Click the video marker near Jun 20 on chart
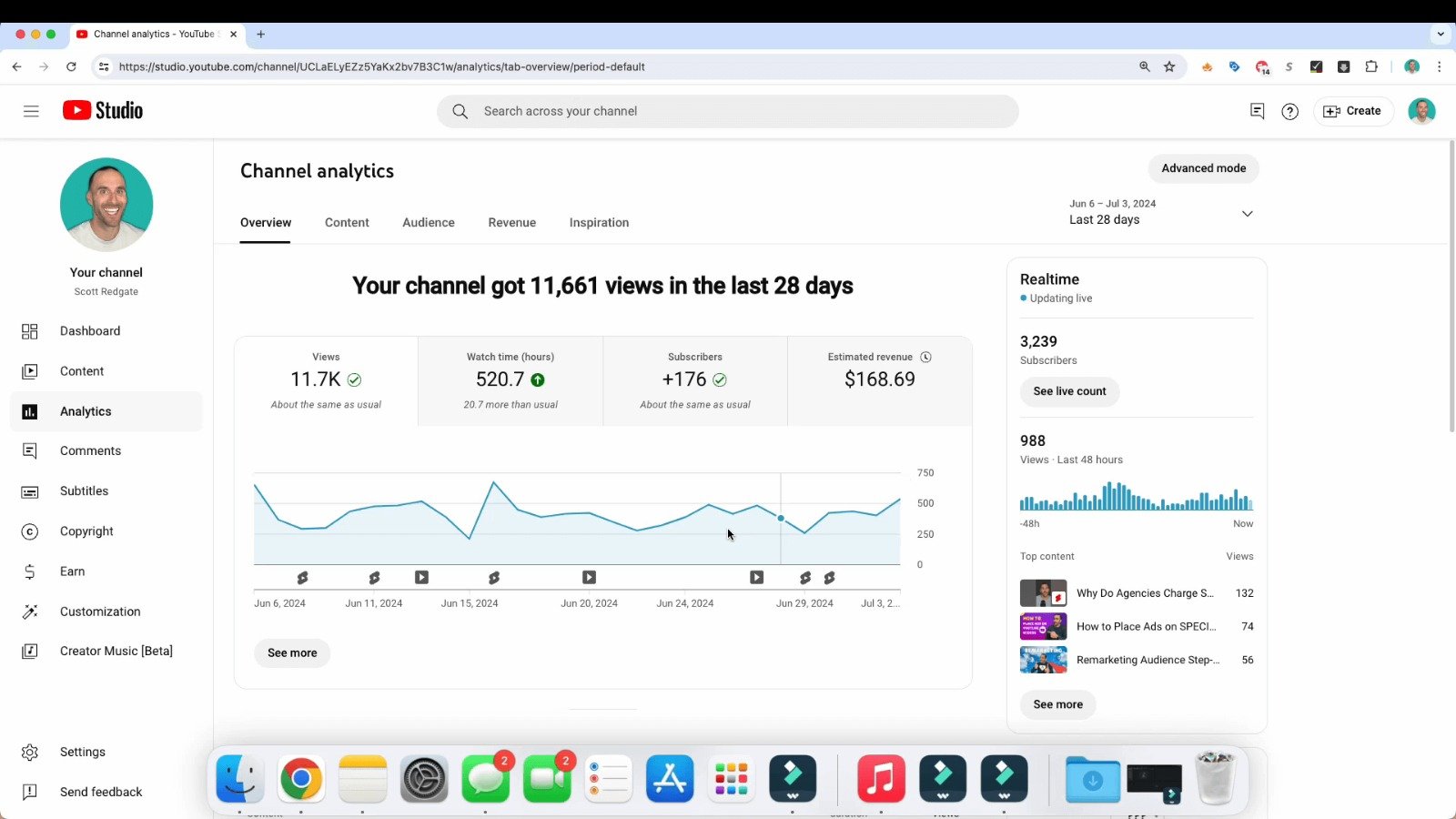This screenshot has height=819, width=1456. click(x=589, y=578)
